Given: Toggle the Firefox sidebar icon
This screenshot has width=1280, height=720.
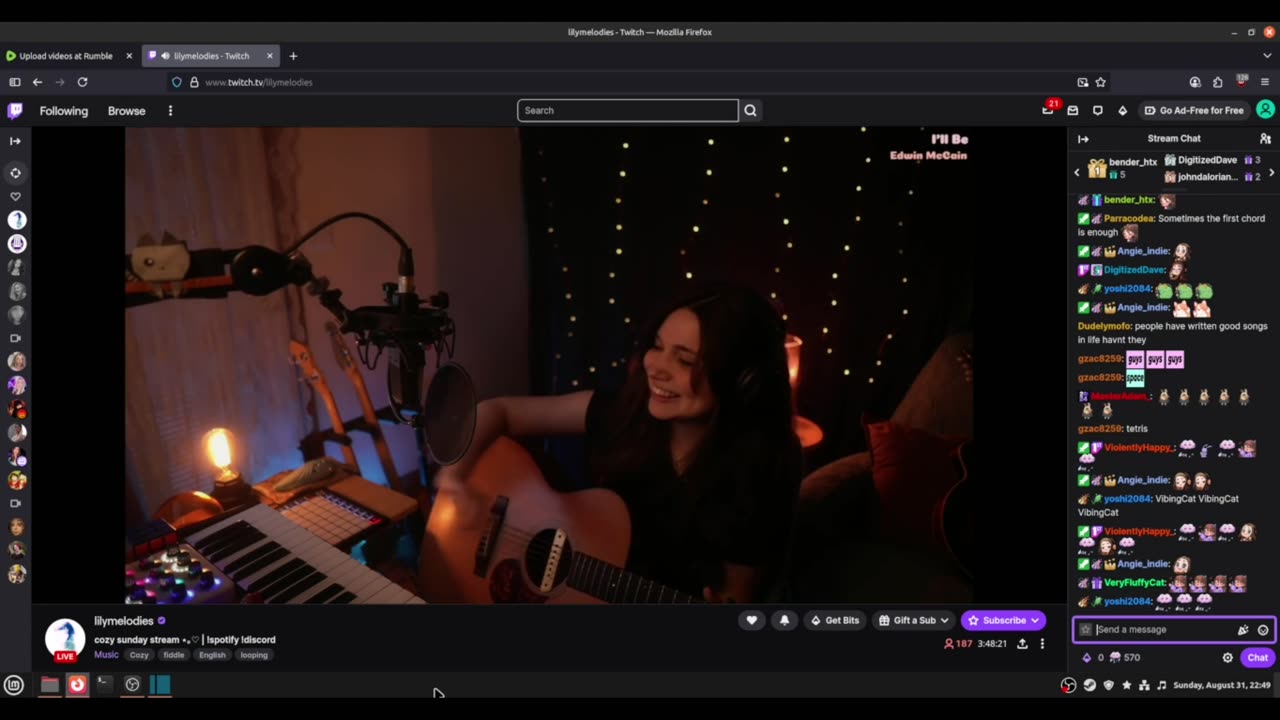Looking at the screenshot, I should pyautogui.click(x=15, y=82).
